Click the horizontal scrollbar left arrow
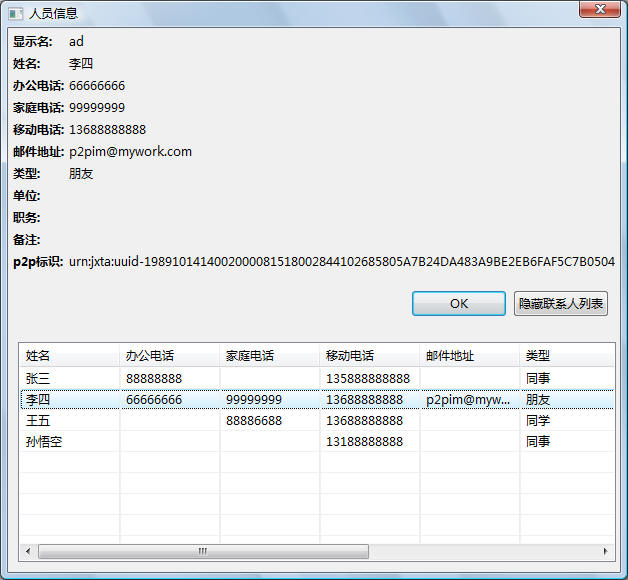The width and height of the screenshot is (628, 580). (x=28, y=551)
